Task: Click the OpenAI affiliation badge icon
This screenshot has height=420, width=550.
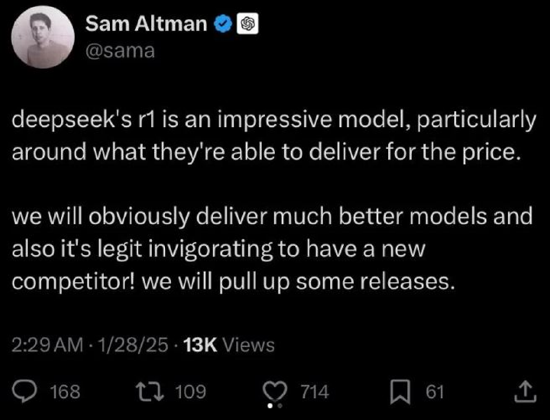Action: click(248, 24)
